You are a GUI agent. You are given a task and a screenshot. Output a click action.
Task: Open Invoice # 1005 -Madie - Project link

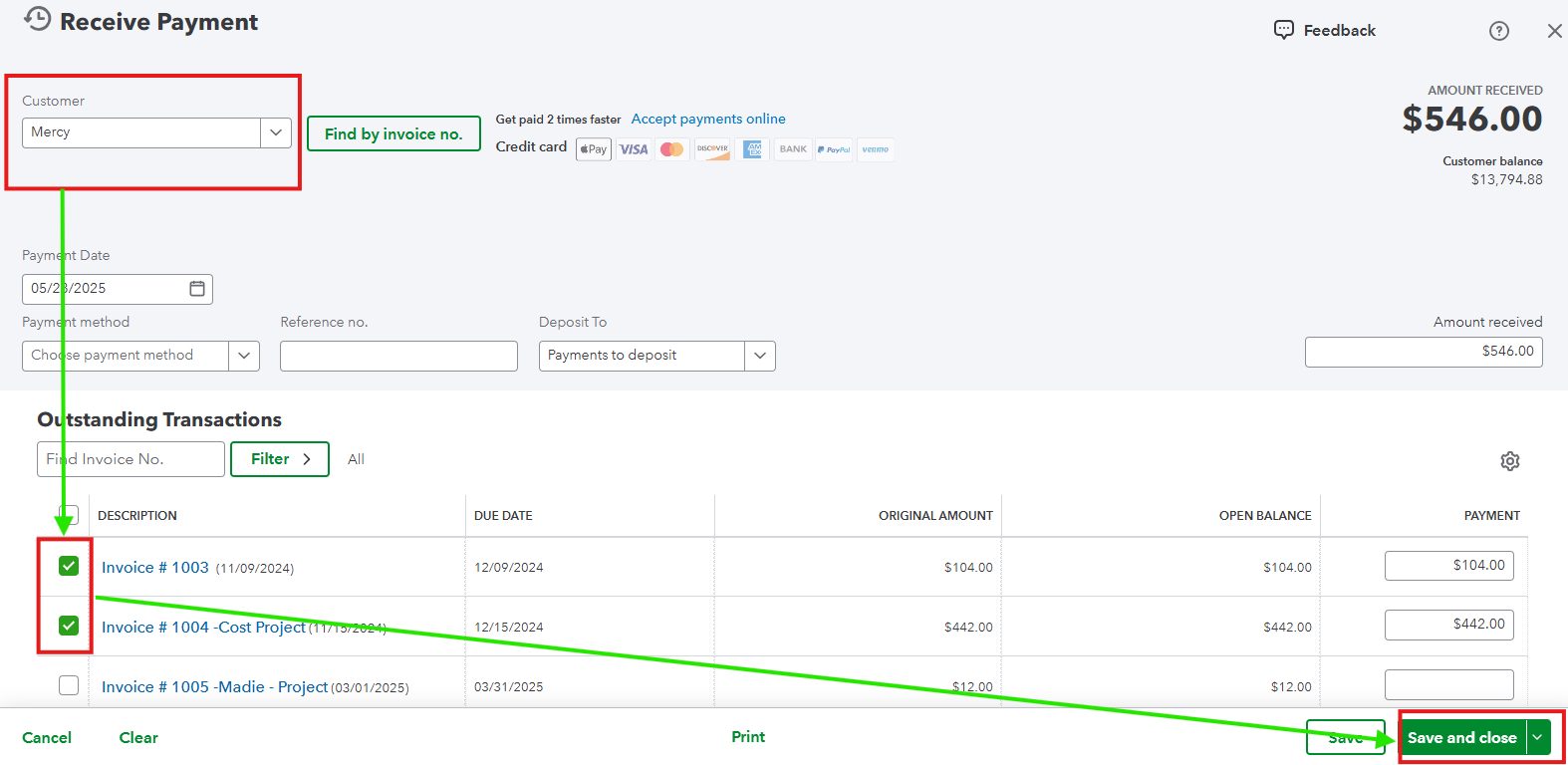[214, 686]
